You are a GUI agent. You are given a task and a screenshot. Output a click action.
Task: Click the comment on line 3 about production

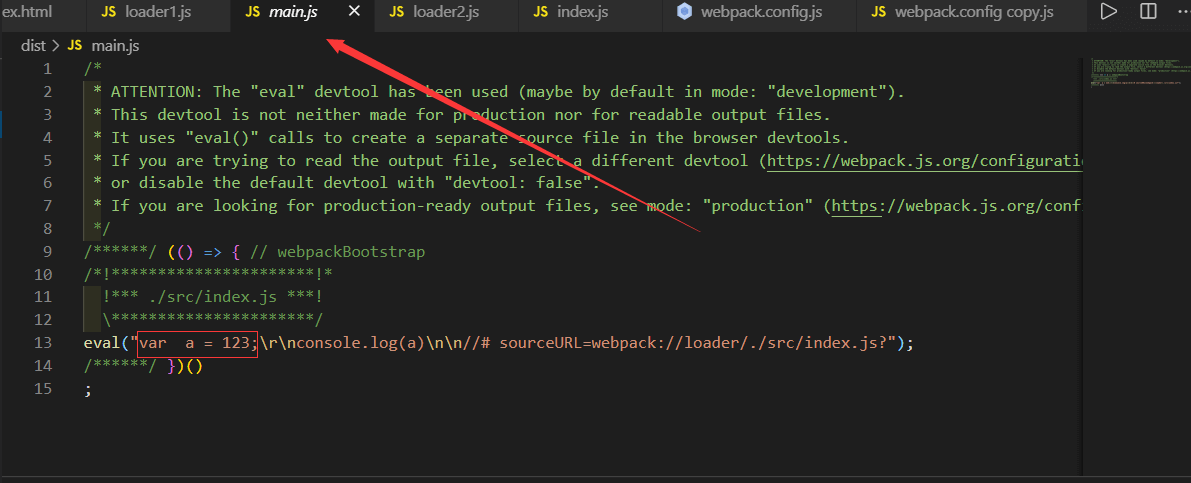tap(462, 115)
